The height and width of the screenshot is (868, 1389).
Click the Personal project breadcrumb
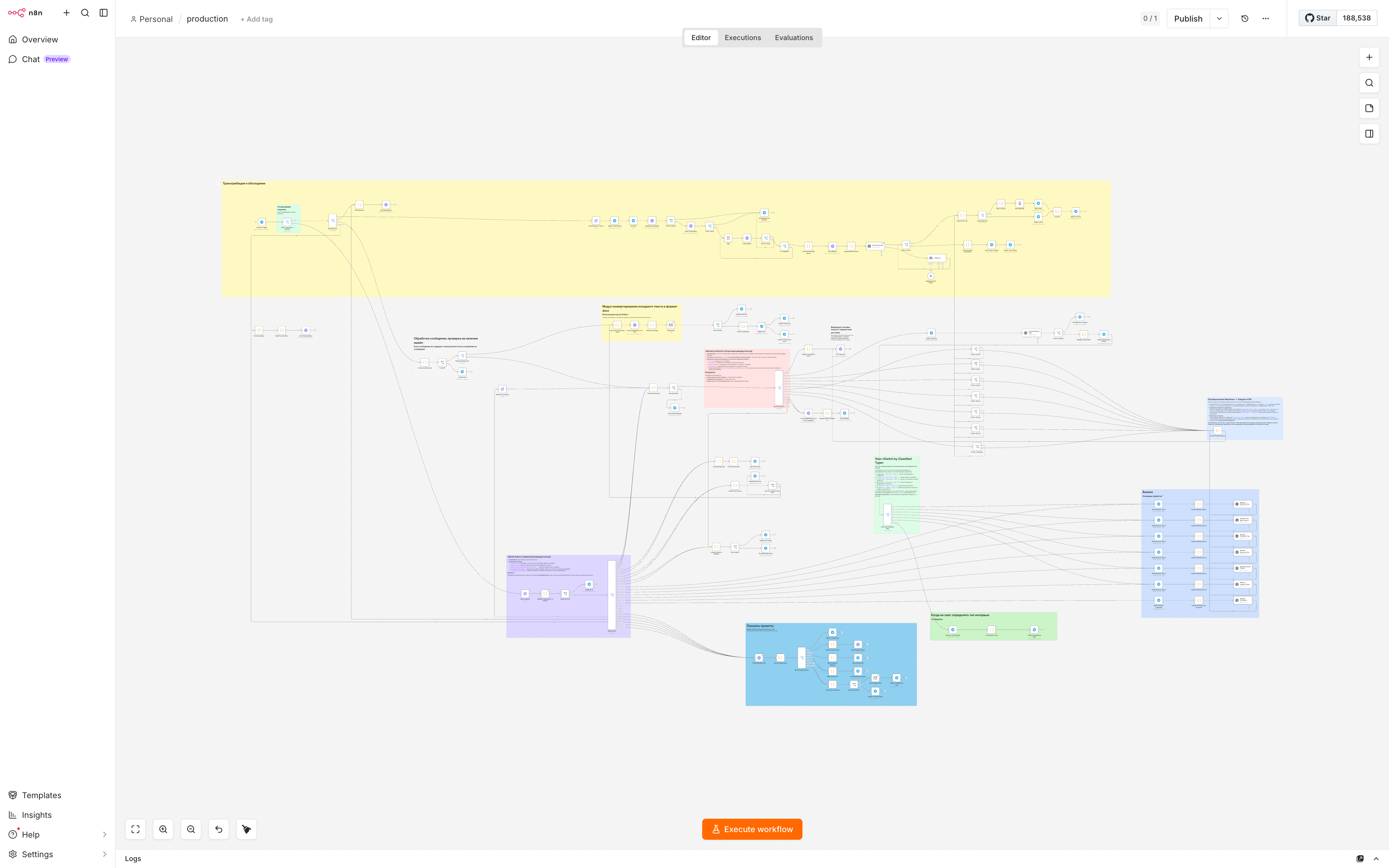[152, 19]
